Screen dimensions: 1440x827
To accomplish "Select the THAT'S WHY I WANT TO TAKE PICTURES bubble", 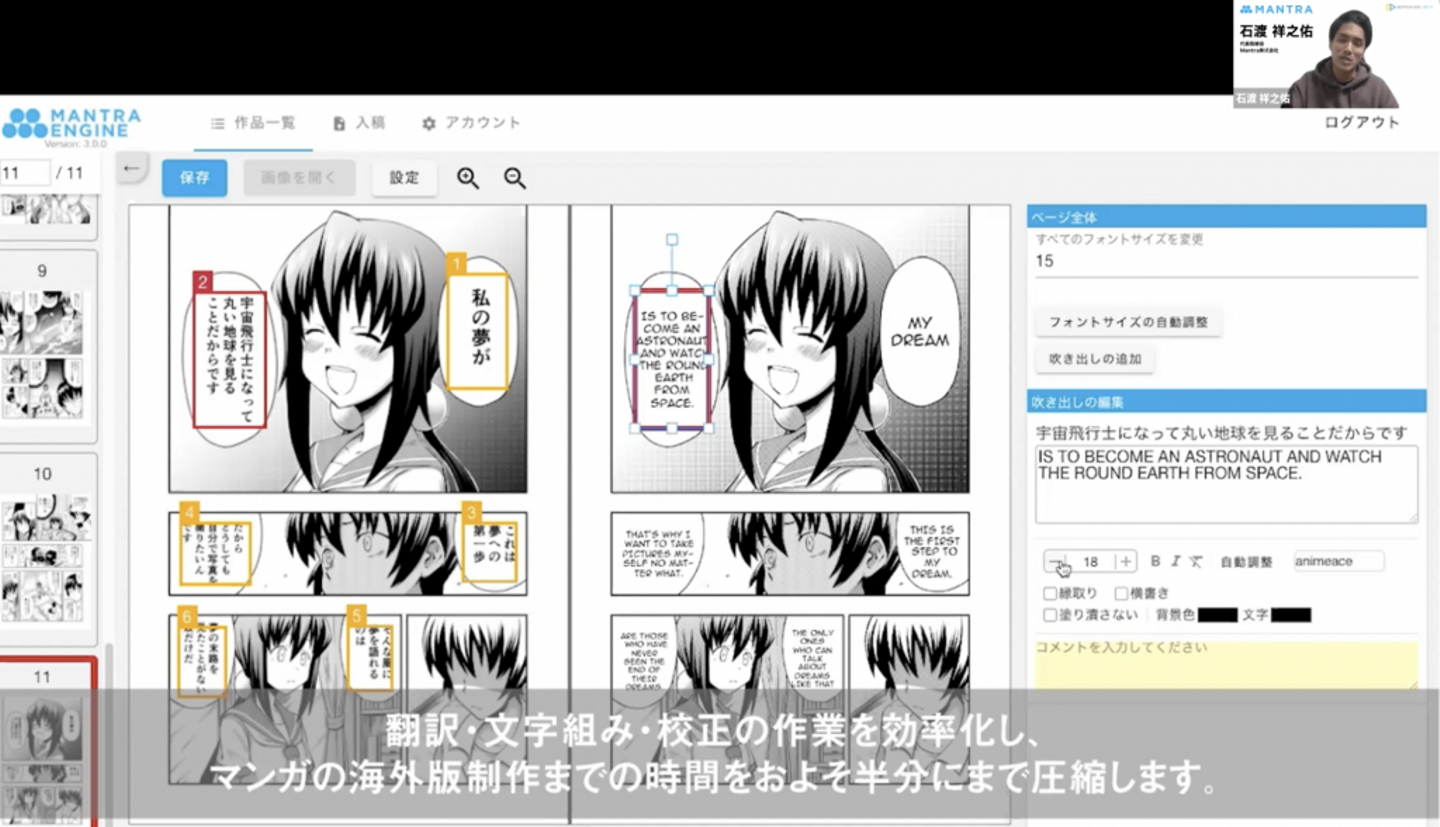I will point(657,552).
